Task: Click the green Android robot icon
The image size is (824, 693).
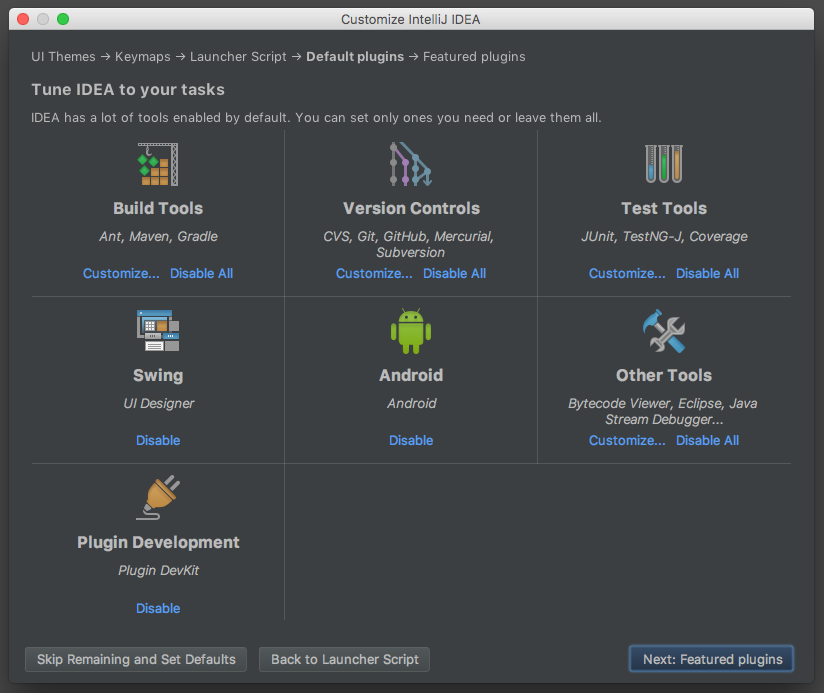Action: pyautogui.click(x=410, y=330)
